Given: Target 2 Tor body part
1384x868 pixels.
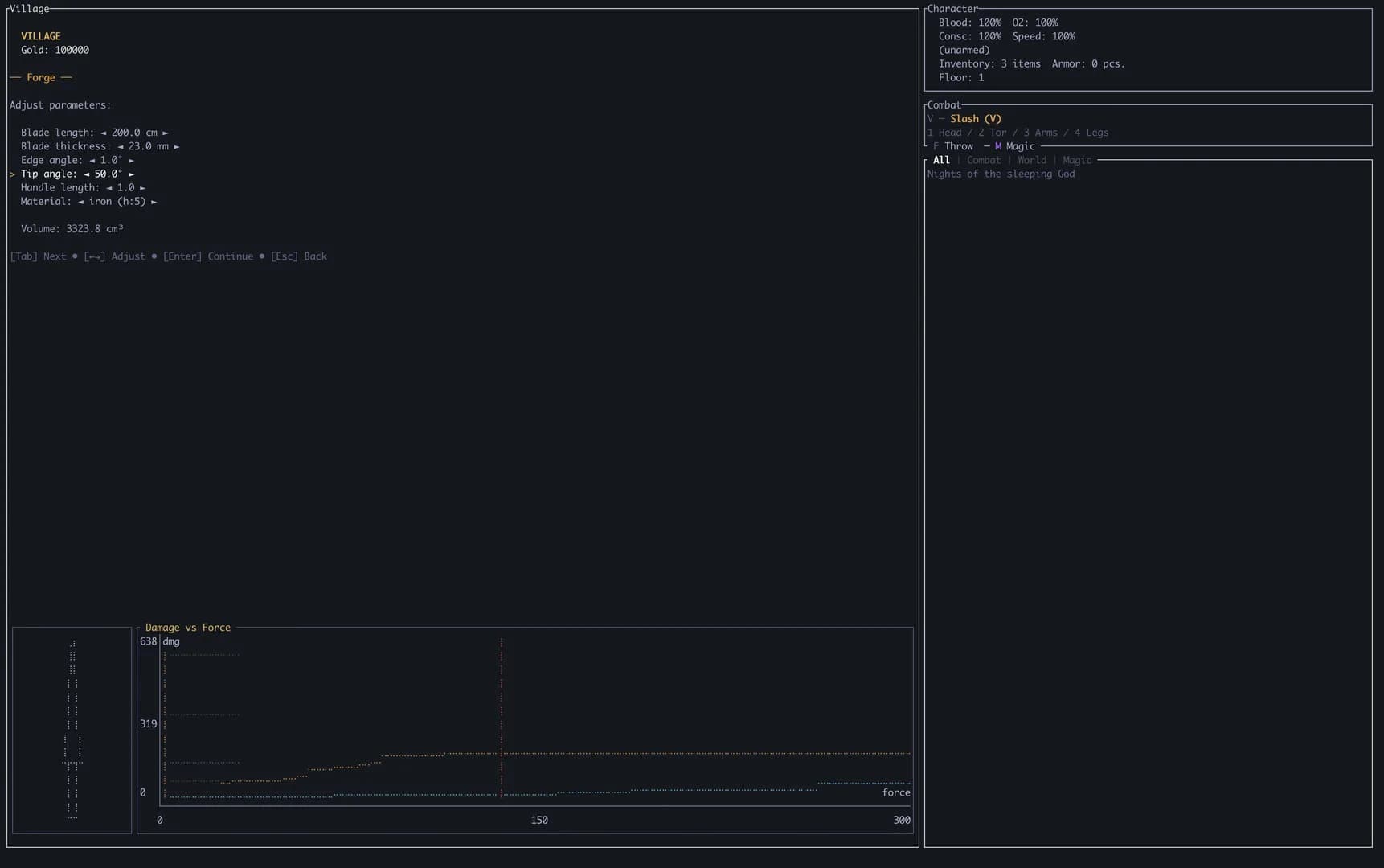Looking at the screenshot, I should point(992,133).
